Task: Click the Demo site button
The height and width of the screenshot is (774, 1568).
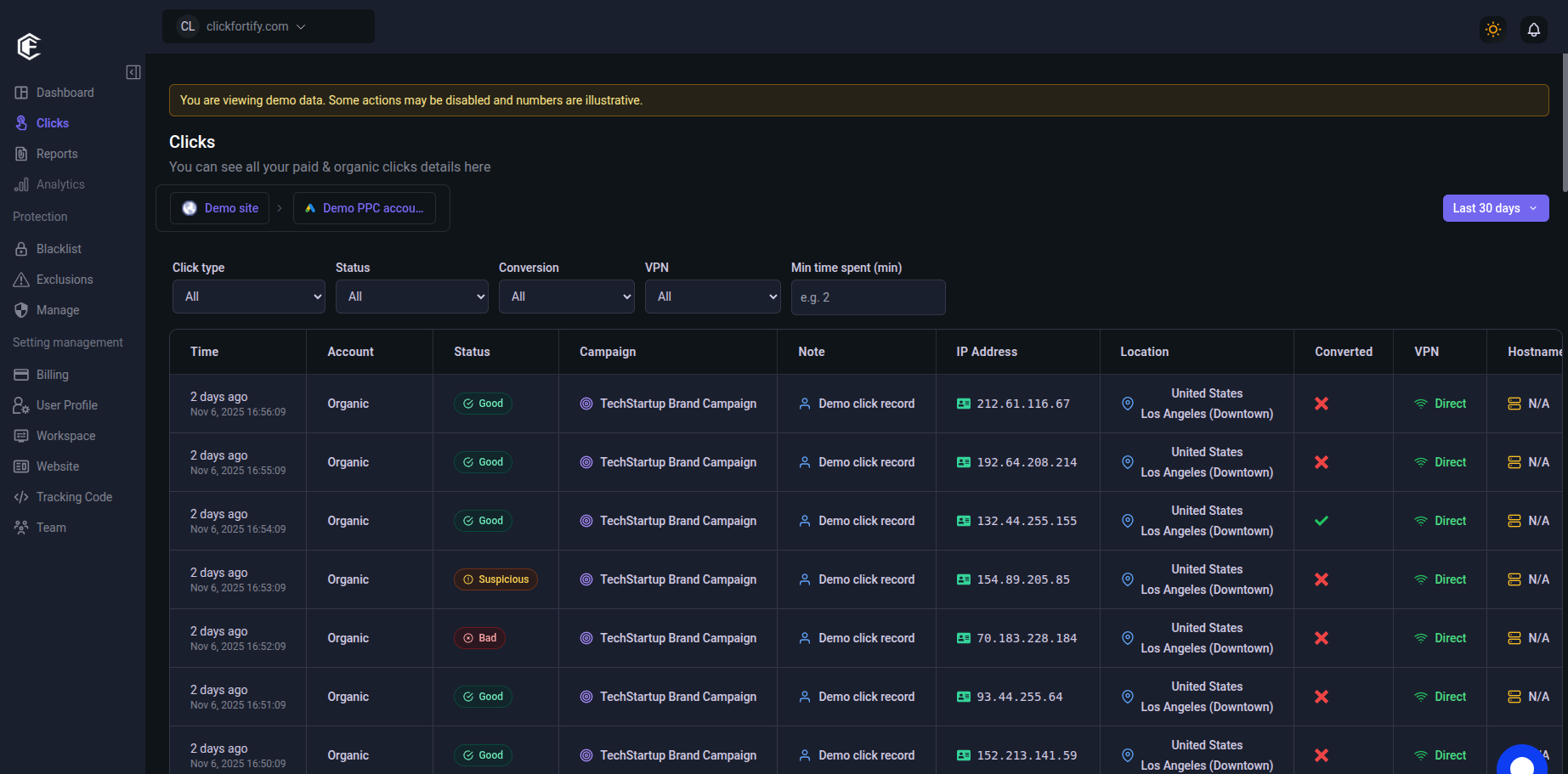Action: tap(220, 208)
